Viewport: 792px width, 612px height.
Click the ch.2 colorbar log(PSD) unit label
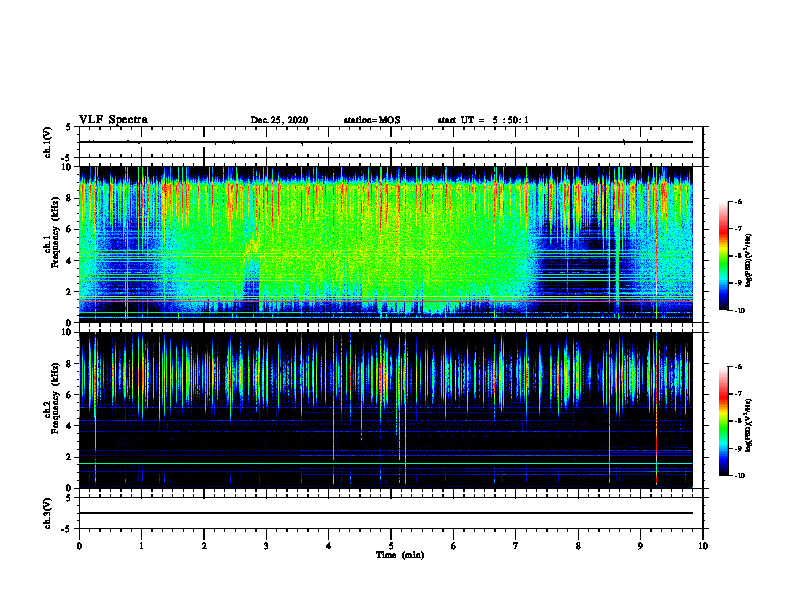[749, 425]
